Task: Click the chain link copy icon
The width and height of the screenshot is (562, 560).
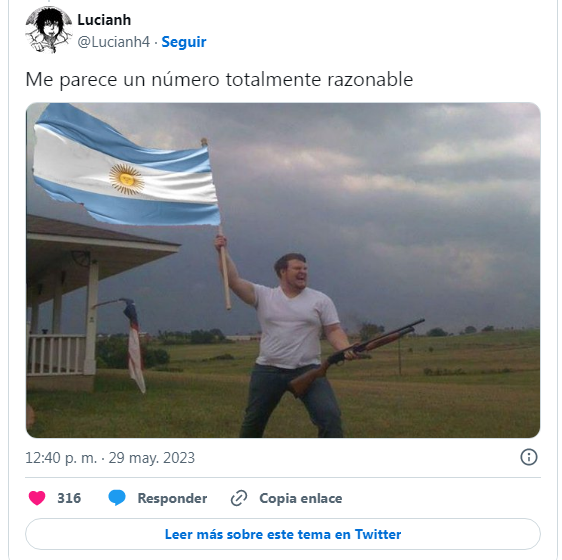Action: pos(239,498)
